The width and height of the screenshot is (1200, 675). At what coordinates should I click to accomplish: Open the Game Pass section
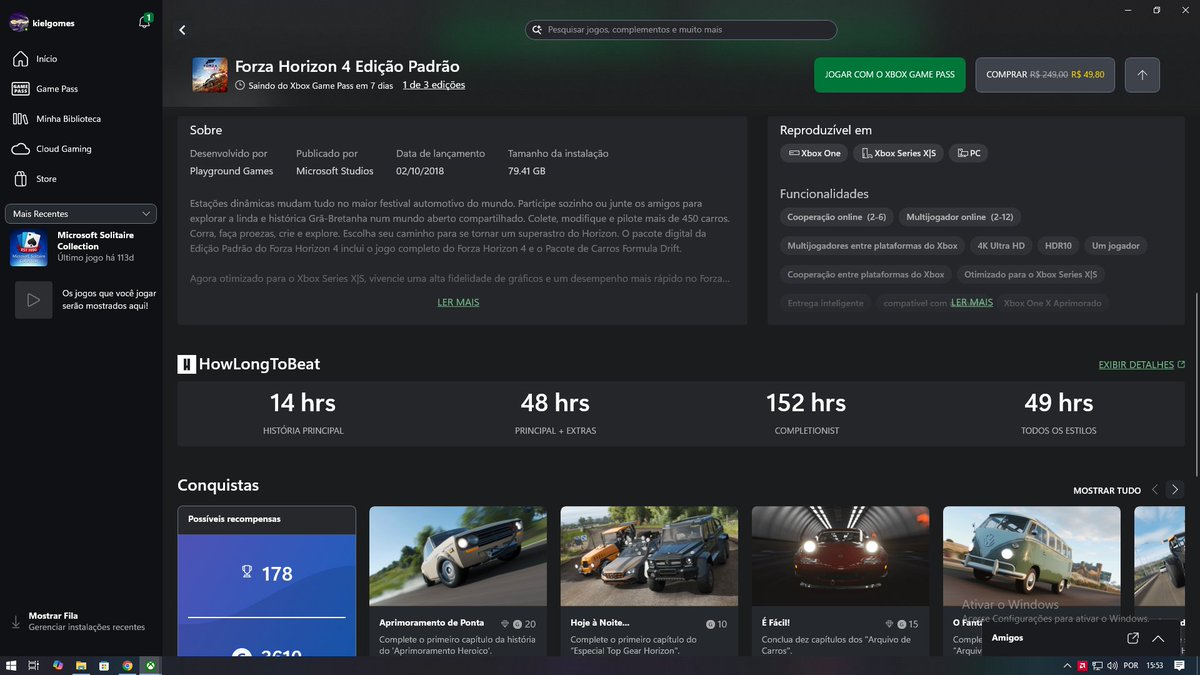pyautogui.click(x=81, y=89)
